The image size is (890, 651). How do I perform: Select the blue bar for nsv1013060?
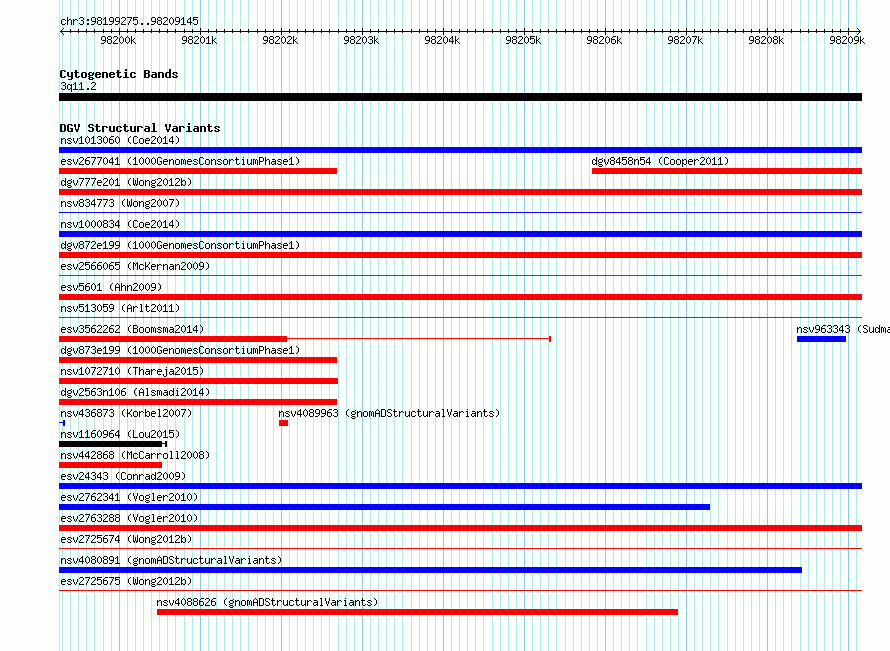(460, 150)
